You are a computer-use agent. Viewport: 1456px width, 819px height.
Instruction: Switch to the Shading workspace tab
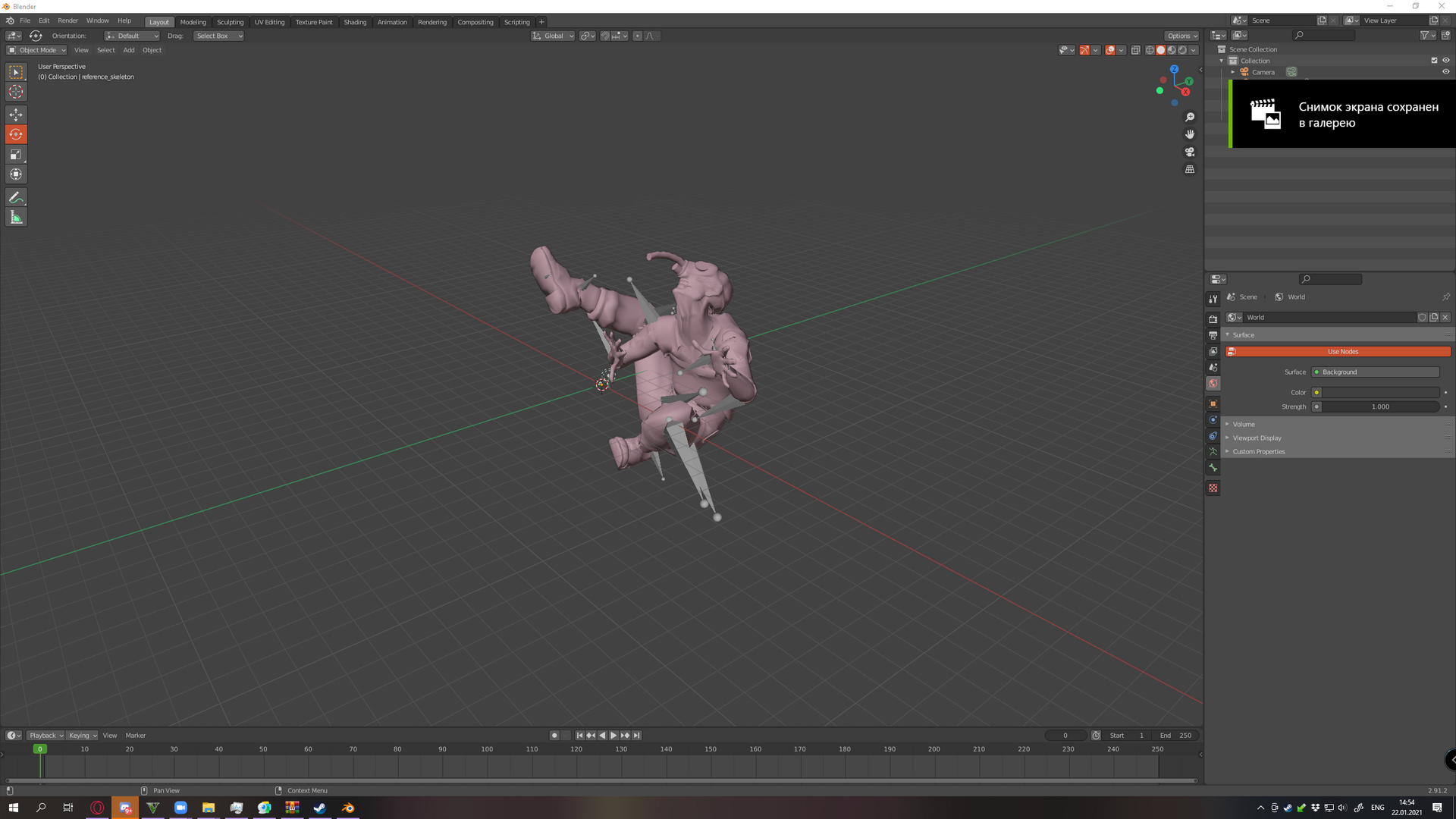(355, 22)
